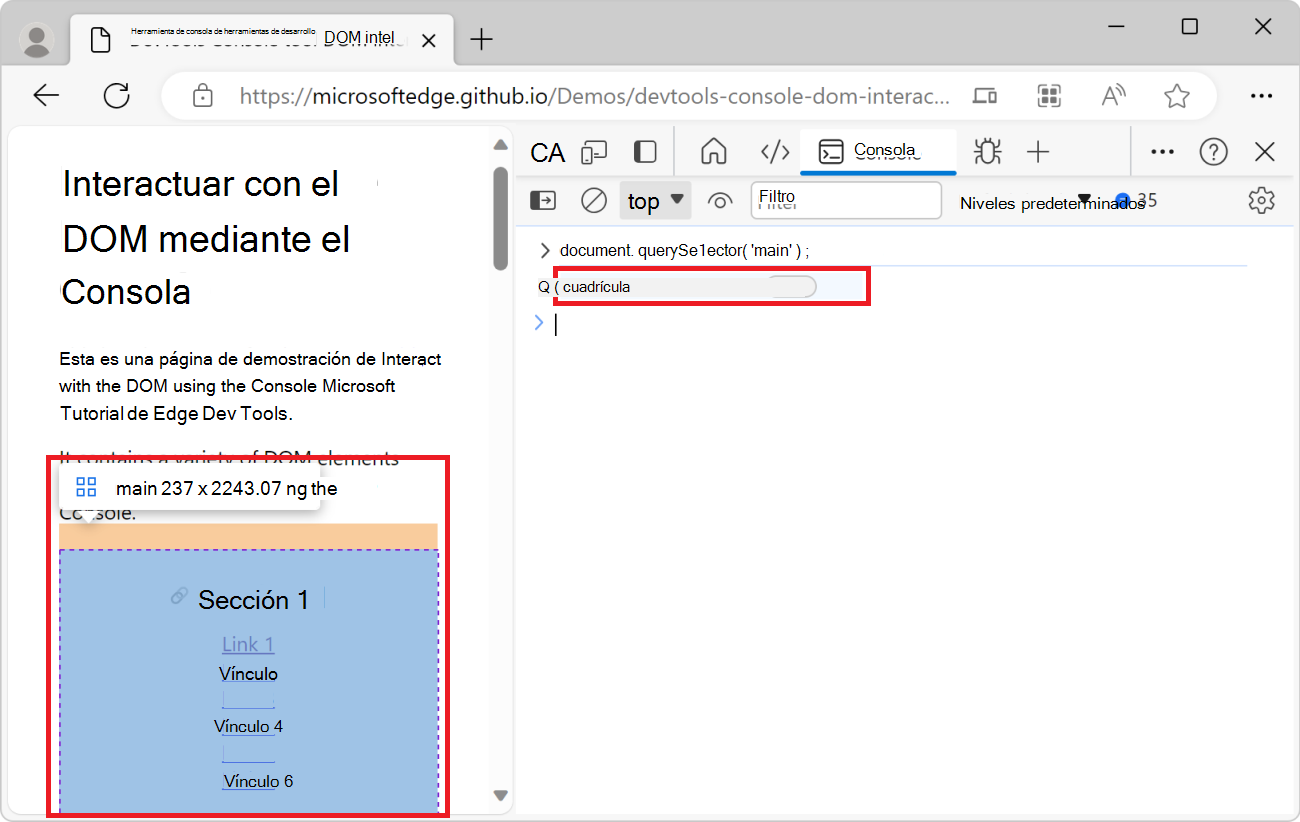Clear the console with the block icon
1300x822 pixels.
tap(593, 200)
